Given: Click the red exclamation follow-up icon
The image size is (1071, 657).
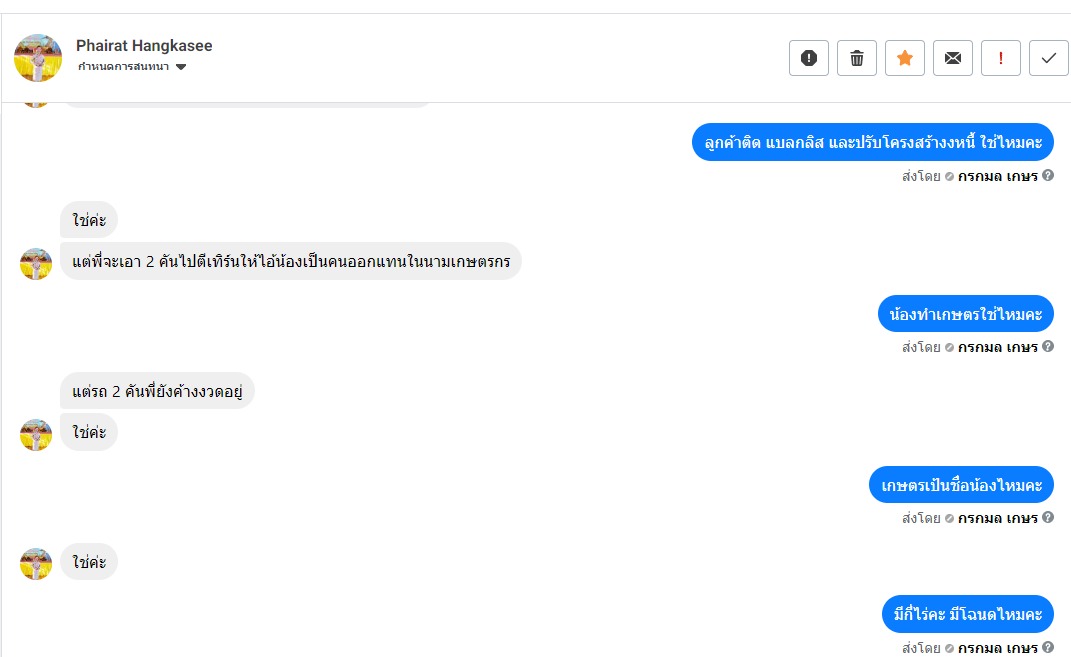Looking at the screenshot, I should coord(1001,58).
